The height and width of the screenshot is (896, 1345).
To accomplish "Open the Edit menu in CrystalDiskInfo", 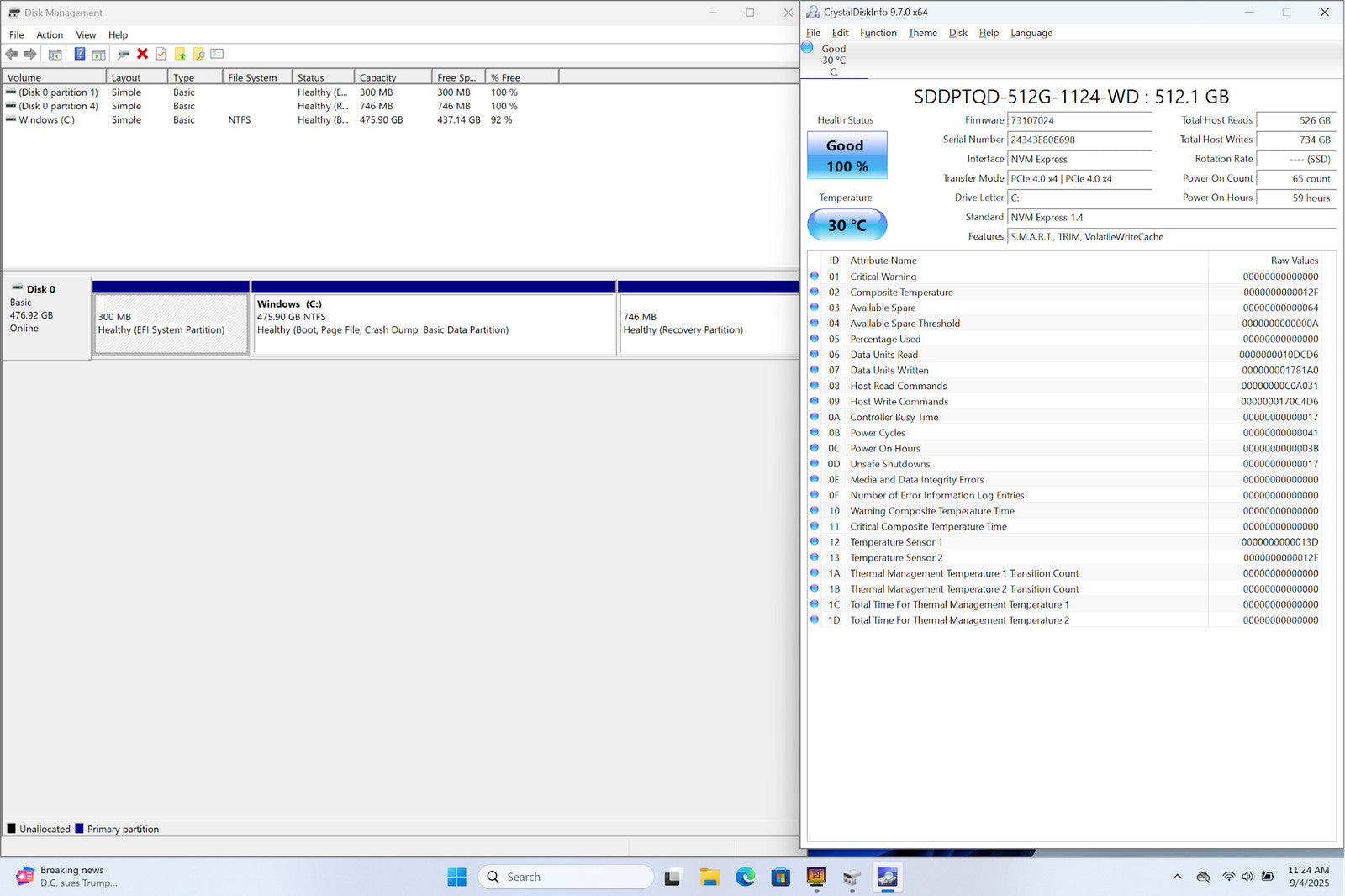I will [x=841, y=33].
